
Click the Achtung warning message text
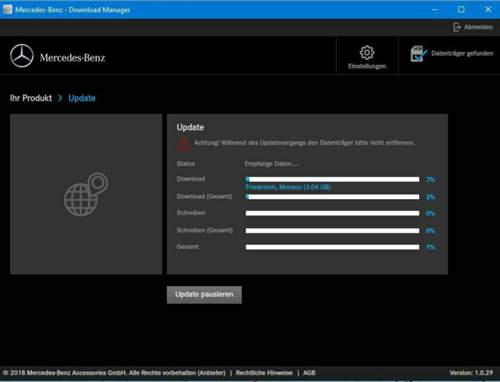tap(304, 143)
